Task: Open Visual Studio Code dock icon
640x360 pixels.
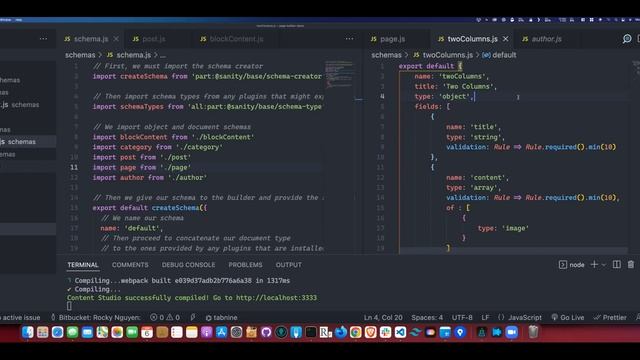Action: pyautogui.click(x=400, y=332)
